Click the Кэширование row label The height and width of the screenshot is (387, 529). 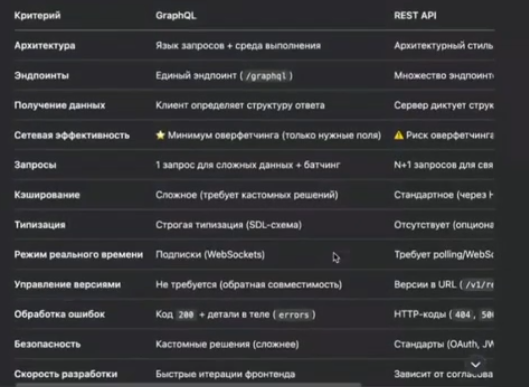click(47, 195)
